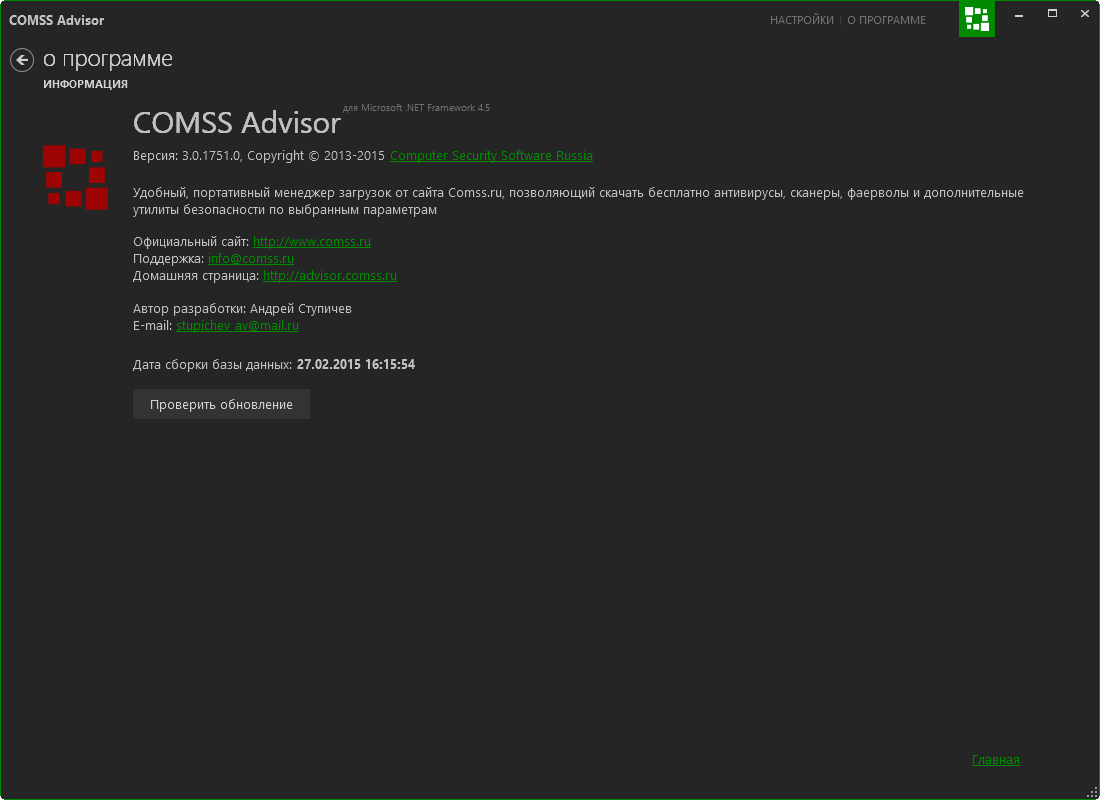Image resolution: width=1100 pixels, height=800 pixels.
Task: Minimize the COMSS Advisor window
Action: pyautogui.click(x=1019, y=15)
